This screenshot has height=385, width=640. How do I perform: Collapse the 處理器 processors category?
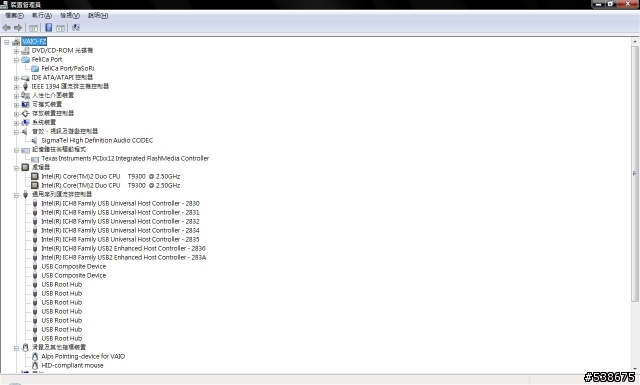click(16, 168)
